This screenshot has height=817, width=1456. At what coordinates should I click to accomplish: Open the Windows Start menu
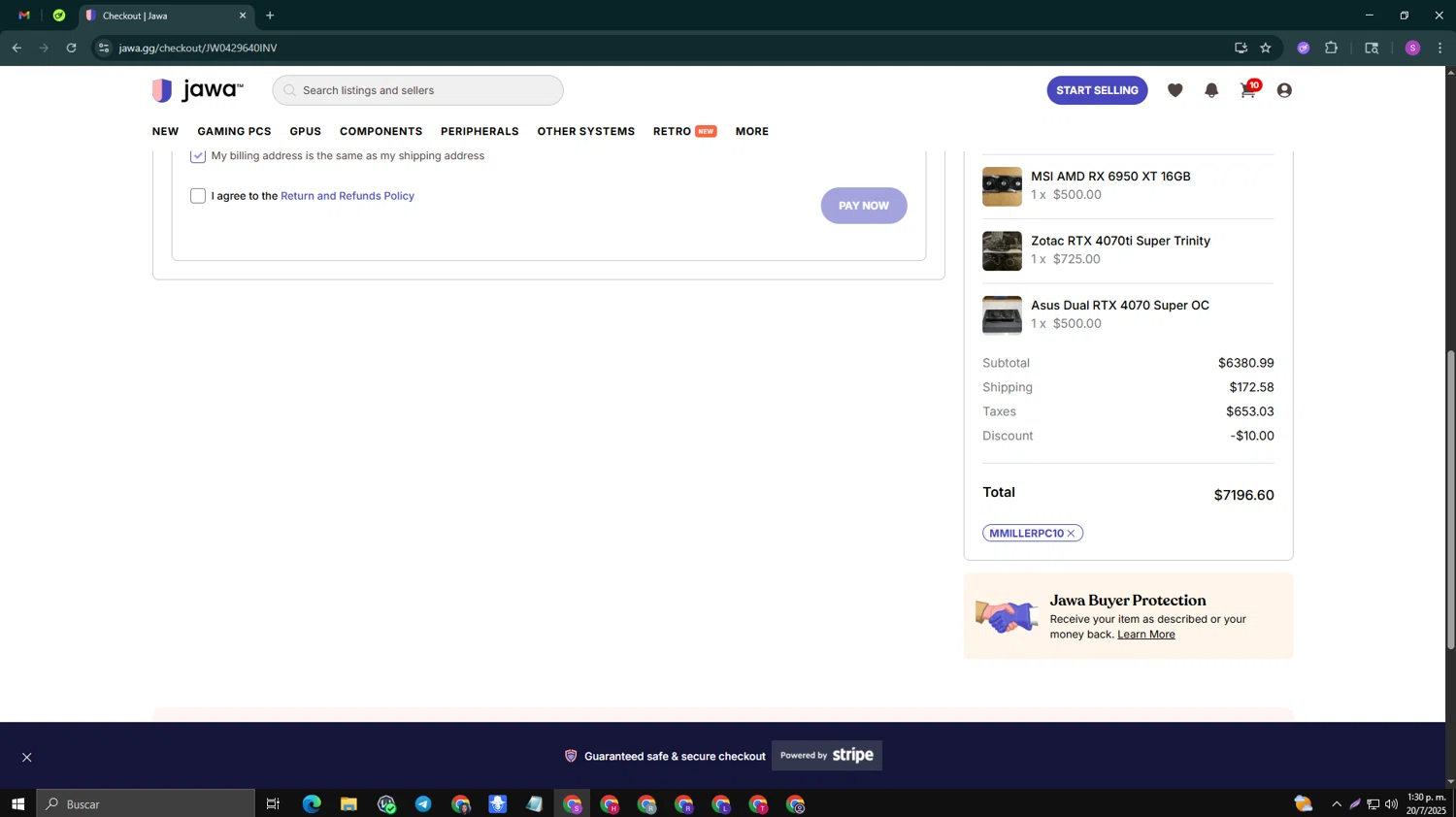pyautogui.click(x=17, y=804)
